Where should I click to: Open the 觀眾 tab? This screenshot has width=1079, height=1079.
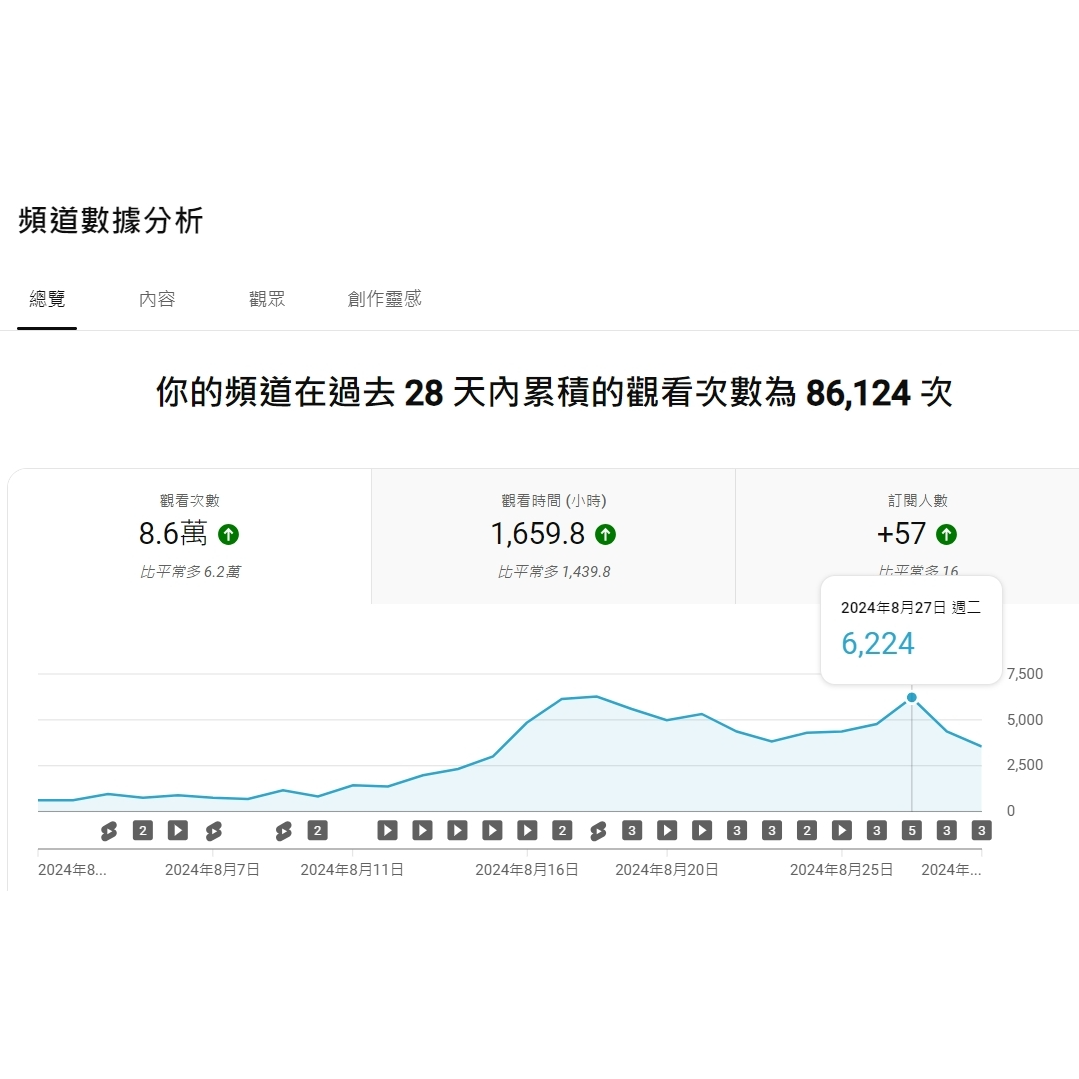[x=266, y=298]
